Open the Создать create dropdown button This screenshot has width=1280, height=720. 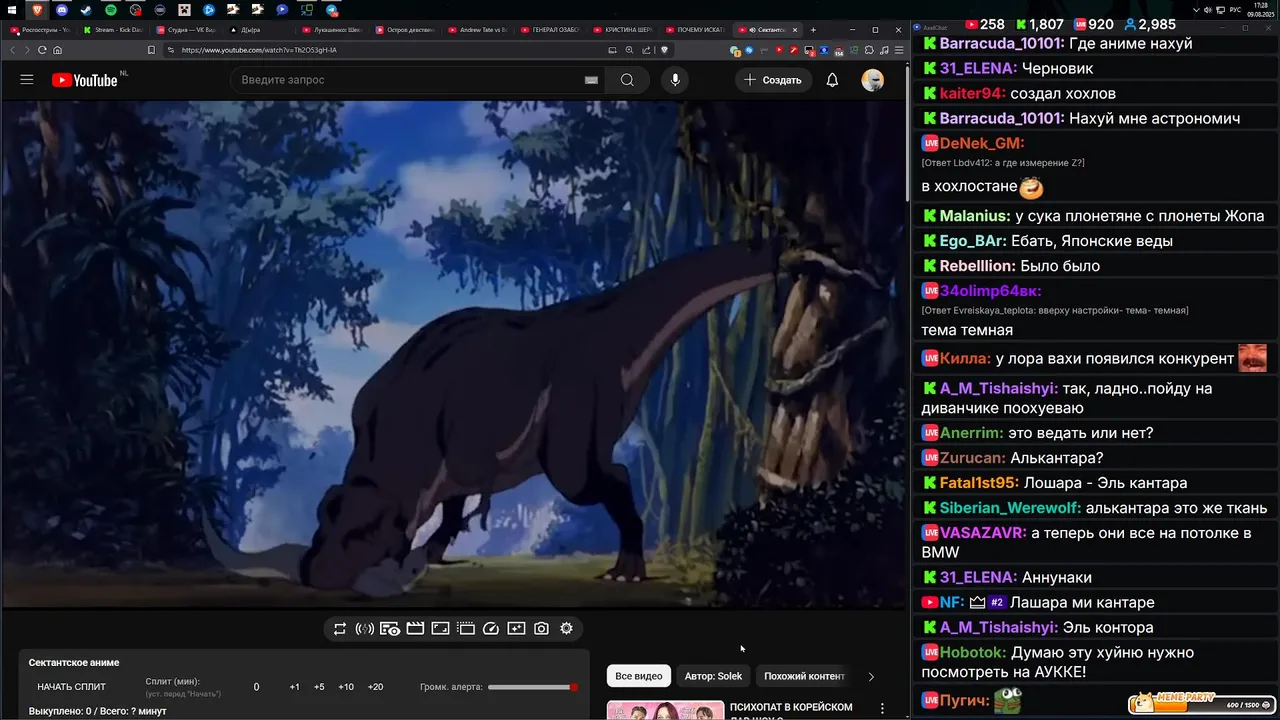pyautogui.click(x=772, y=80)
